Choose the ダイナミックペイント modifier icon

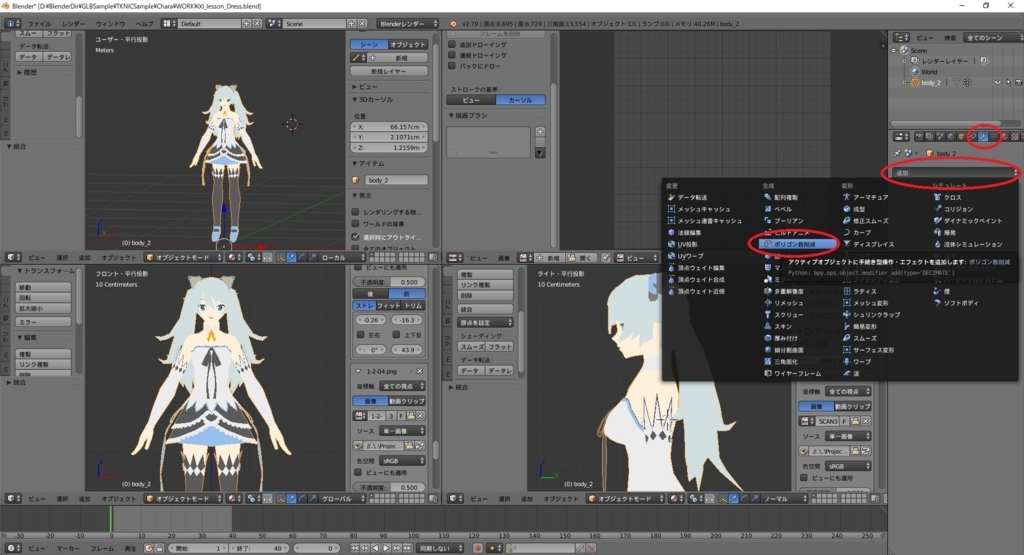coord(937,221)
